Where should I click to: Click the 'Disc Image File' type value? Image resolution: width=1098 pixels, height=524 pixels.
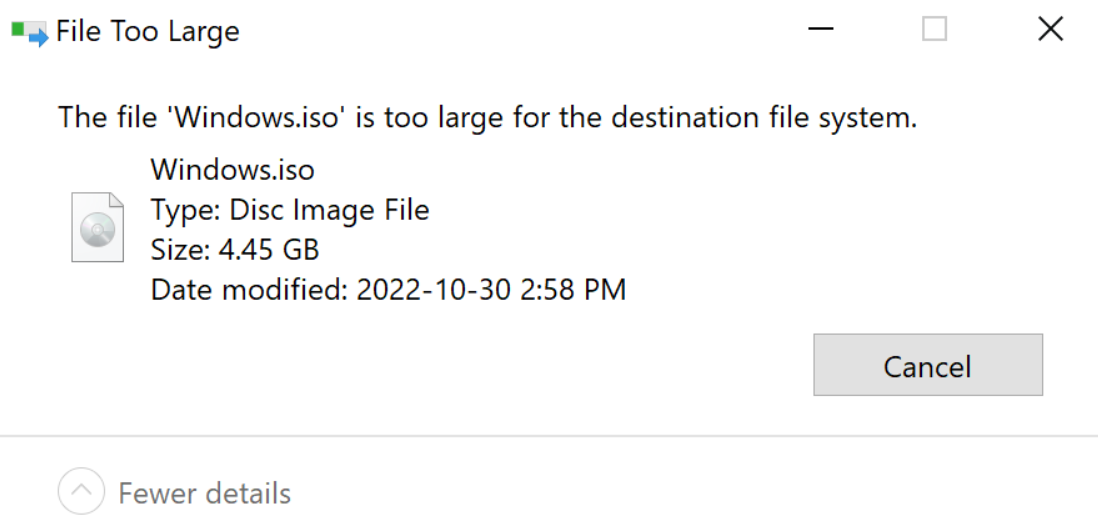click(x=329, y=210)
